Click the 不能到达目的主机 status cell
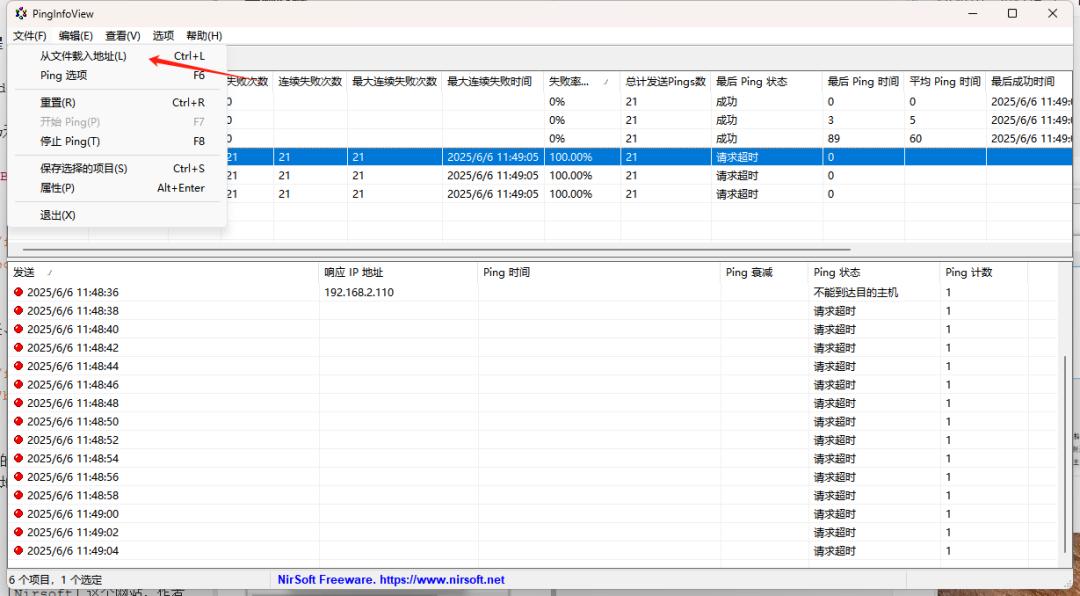 pos(855,292)
